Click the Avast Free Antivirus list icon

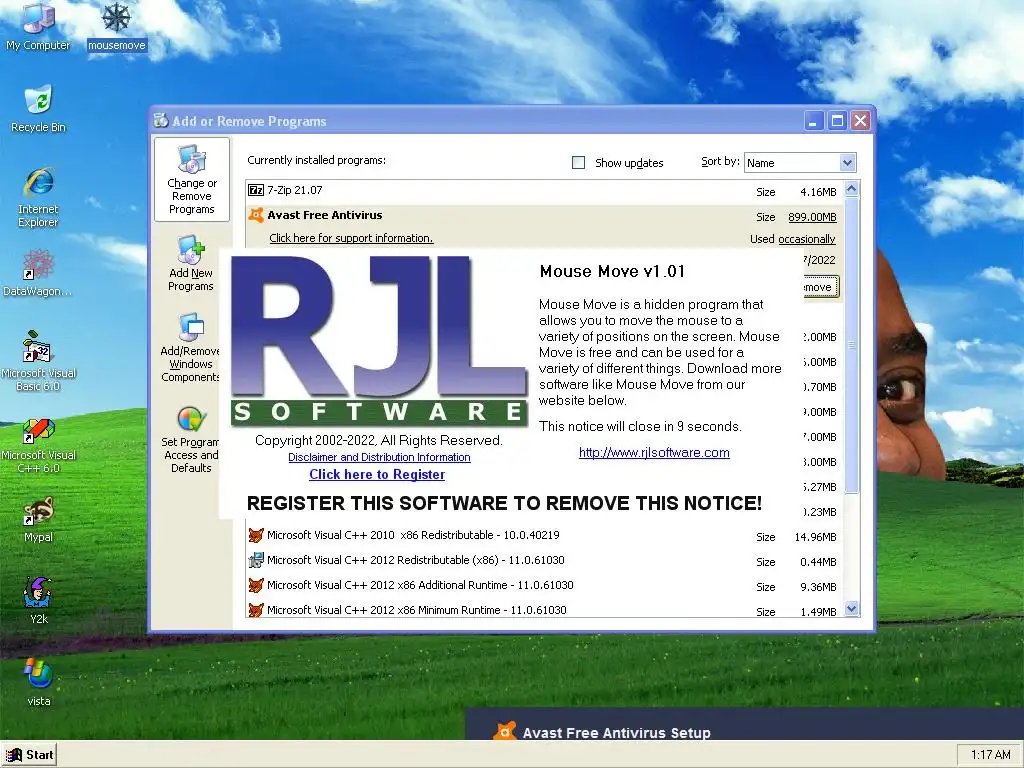tap(256, 215)
